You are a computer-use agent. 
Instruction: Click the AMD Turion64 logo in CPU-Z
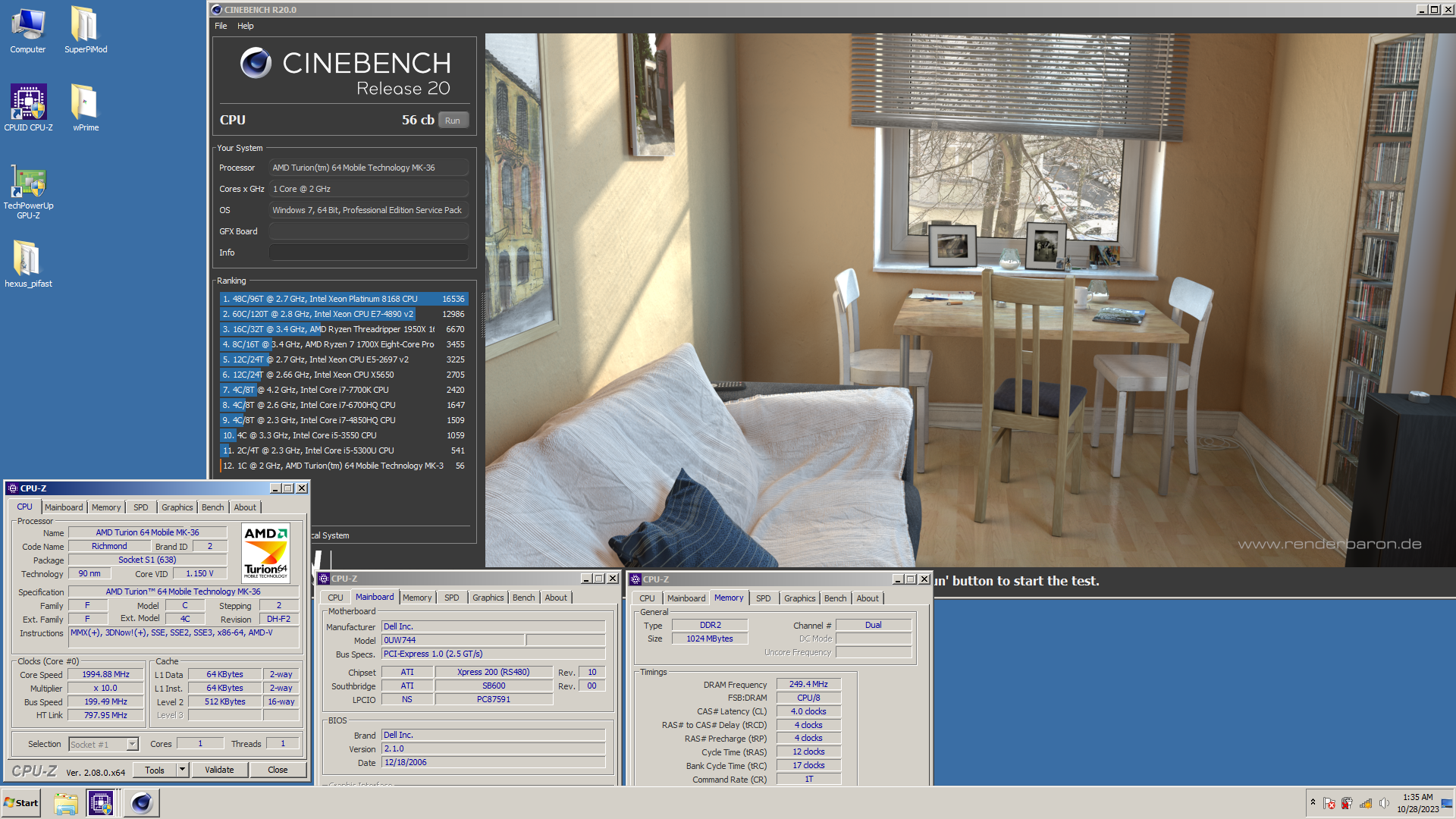click(x=265, y=553)
